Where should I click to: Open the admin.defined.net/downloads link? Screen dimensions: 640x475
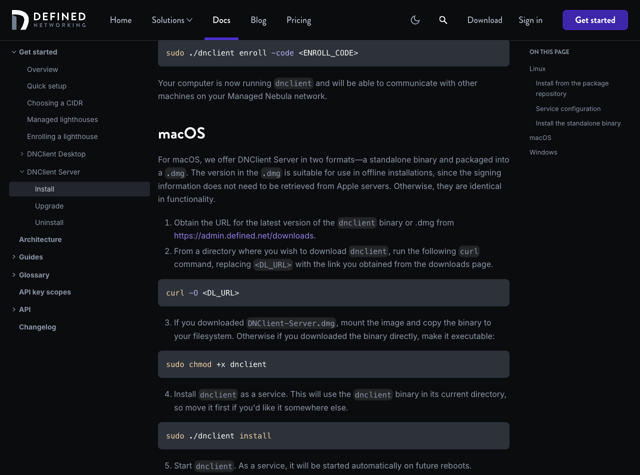(x=244, y=236)
